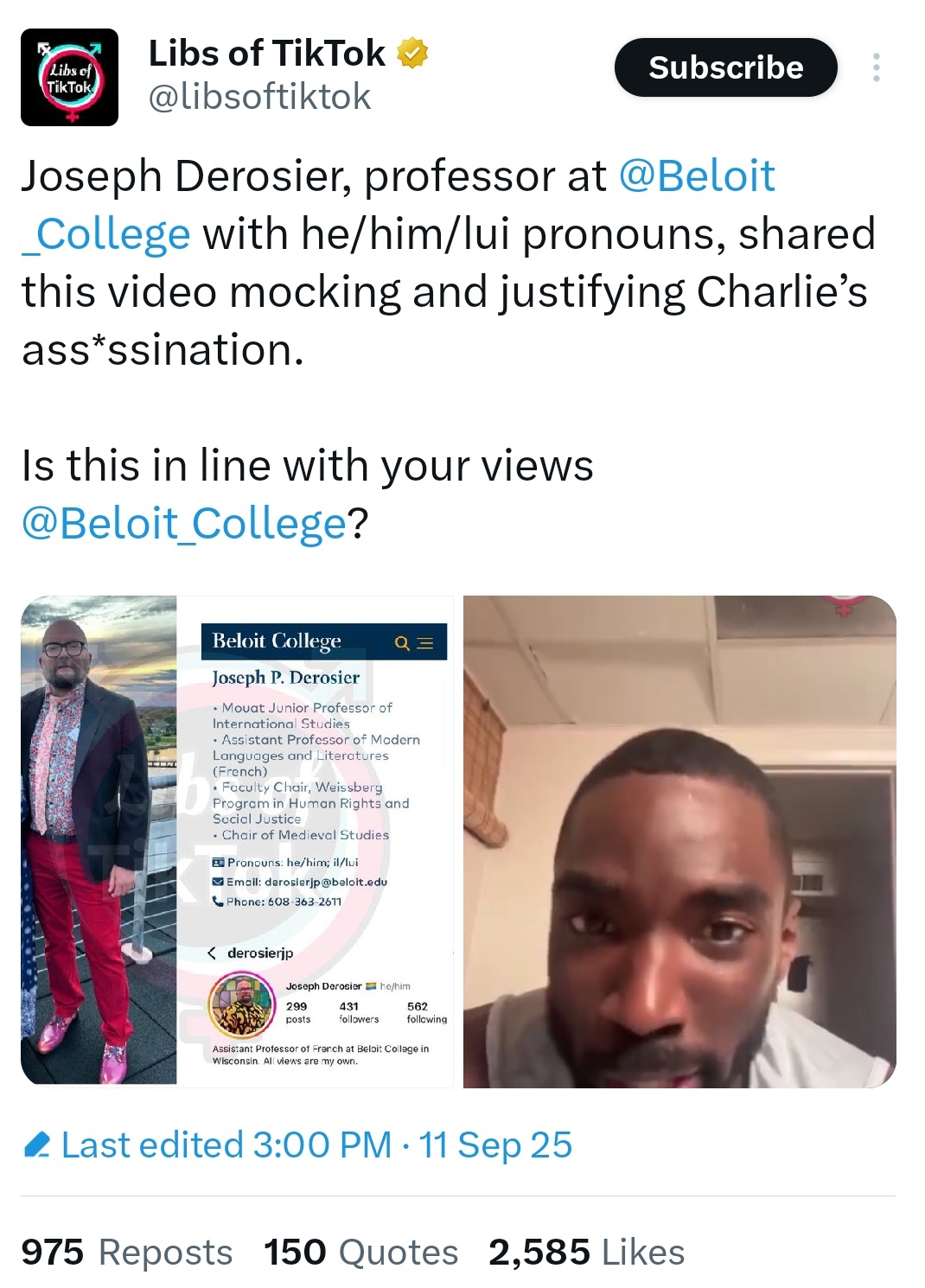
Task: Open the @libsoftiktok handle
Action: click(x=259, y=97)
